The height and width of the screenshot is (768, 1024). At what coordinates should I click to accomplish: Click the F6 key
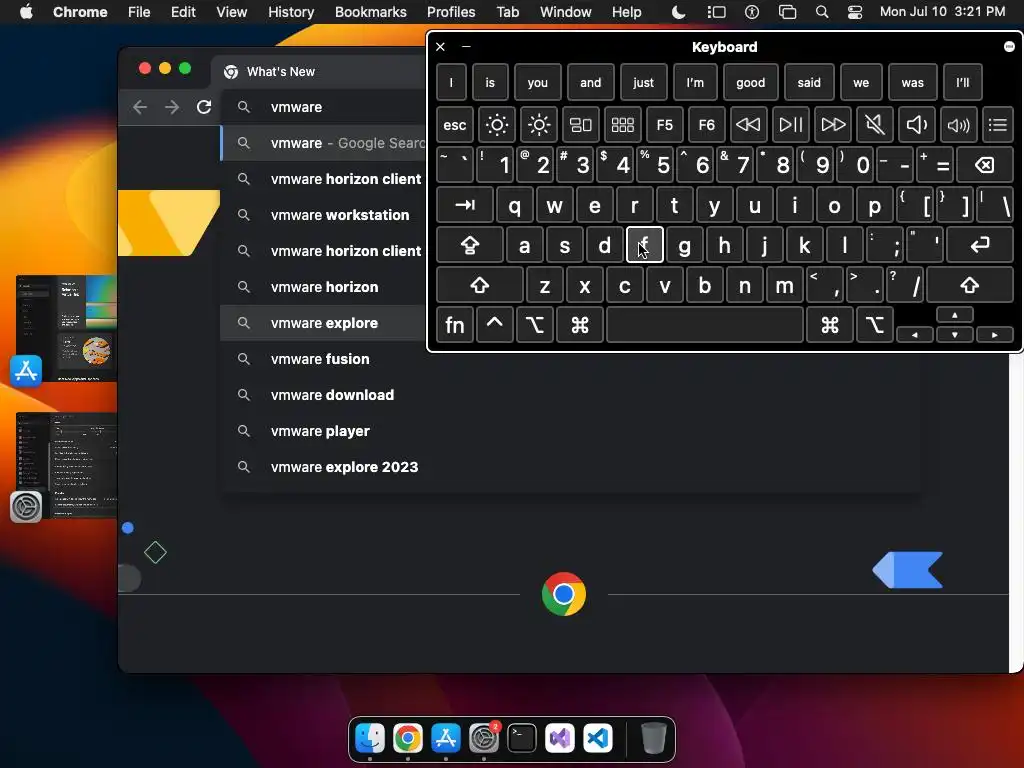point(706,124)
